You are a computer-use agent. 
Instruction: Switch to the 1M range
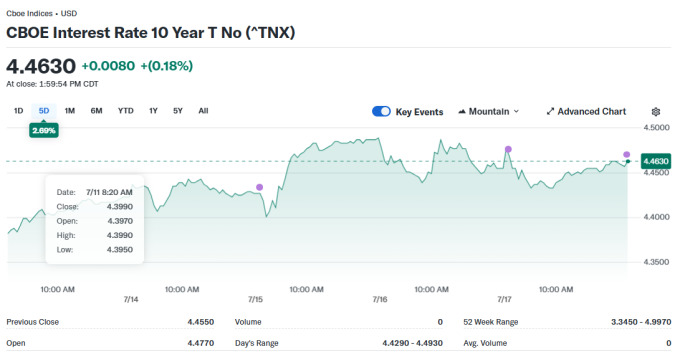[x=70, y=111]
